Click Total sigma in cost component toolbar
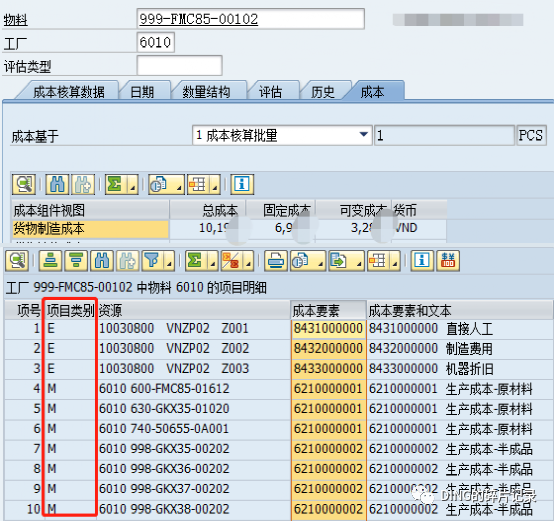554x521 pixels. click(115, 184)
